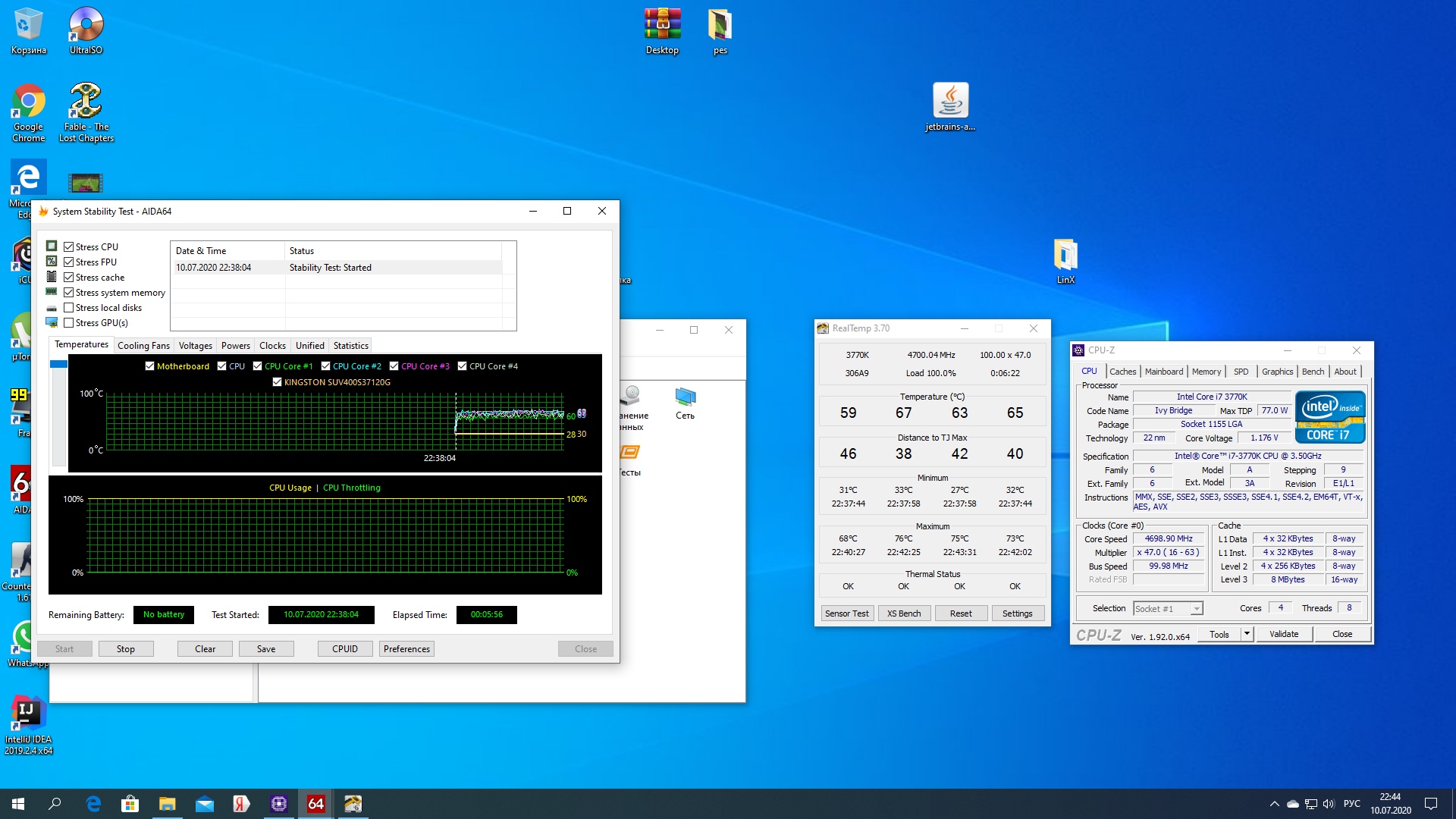
Task: Click XS Bench button in RealTemp
Action: (904, 613)
